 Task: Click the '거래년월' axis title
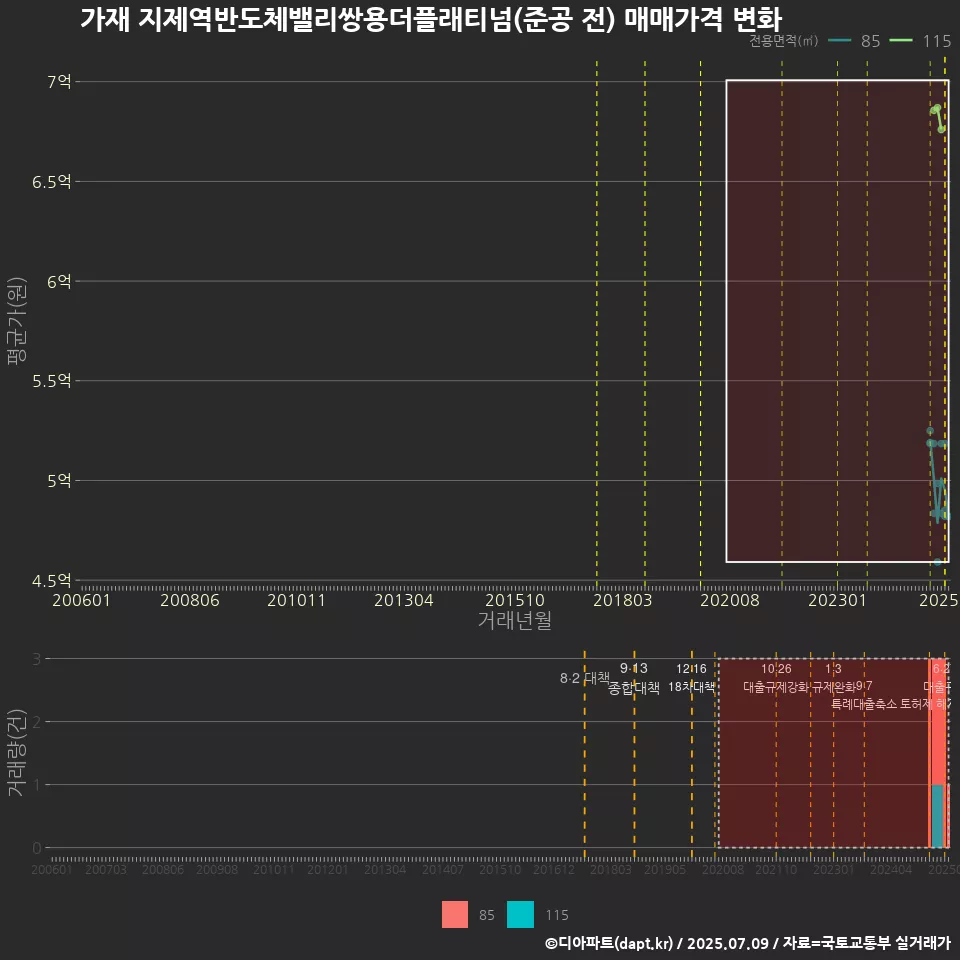tap(515, 620)
